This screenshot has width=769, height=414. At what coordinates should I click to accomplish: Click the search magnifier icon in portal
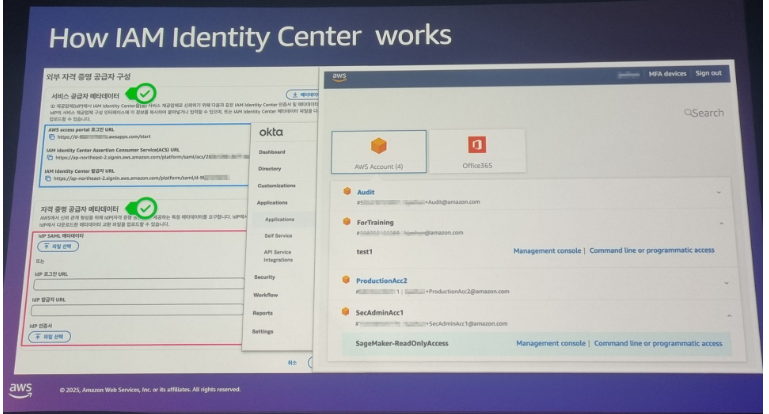pyautogui.click(x=688, y=113)
